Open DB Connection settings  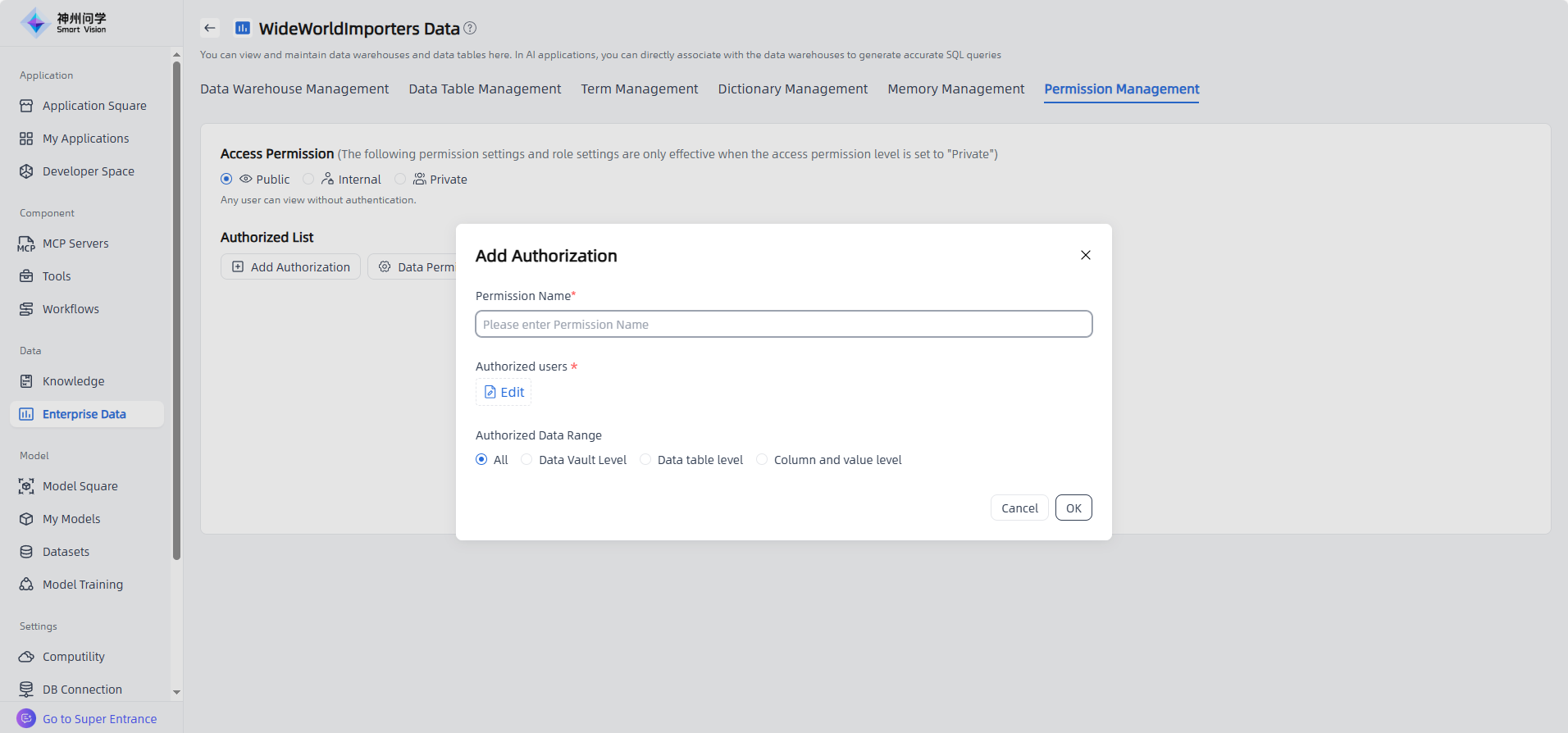click(x=82, y=690)
